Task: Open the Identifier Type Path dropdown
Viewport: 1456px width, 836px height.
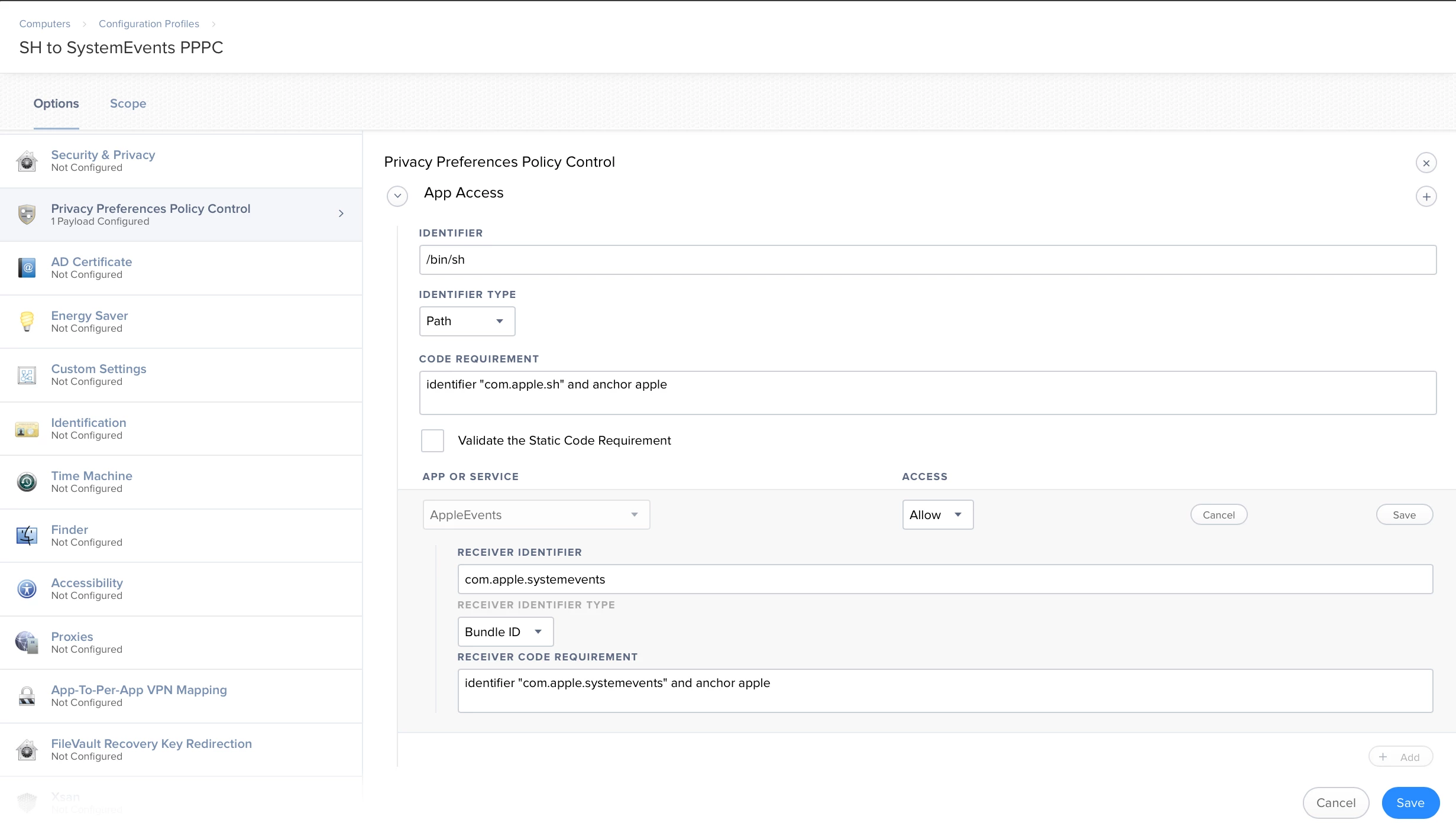Action: pos(467,321)
